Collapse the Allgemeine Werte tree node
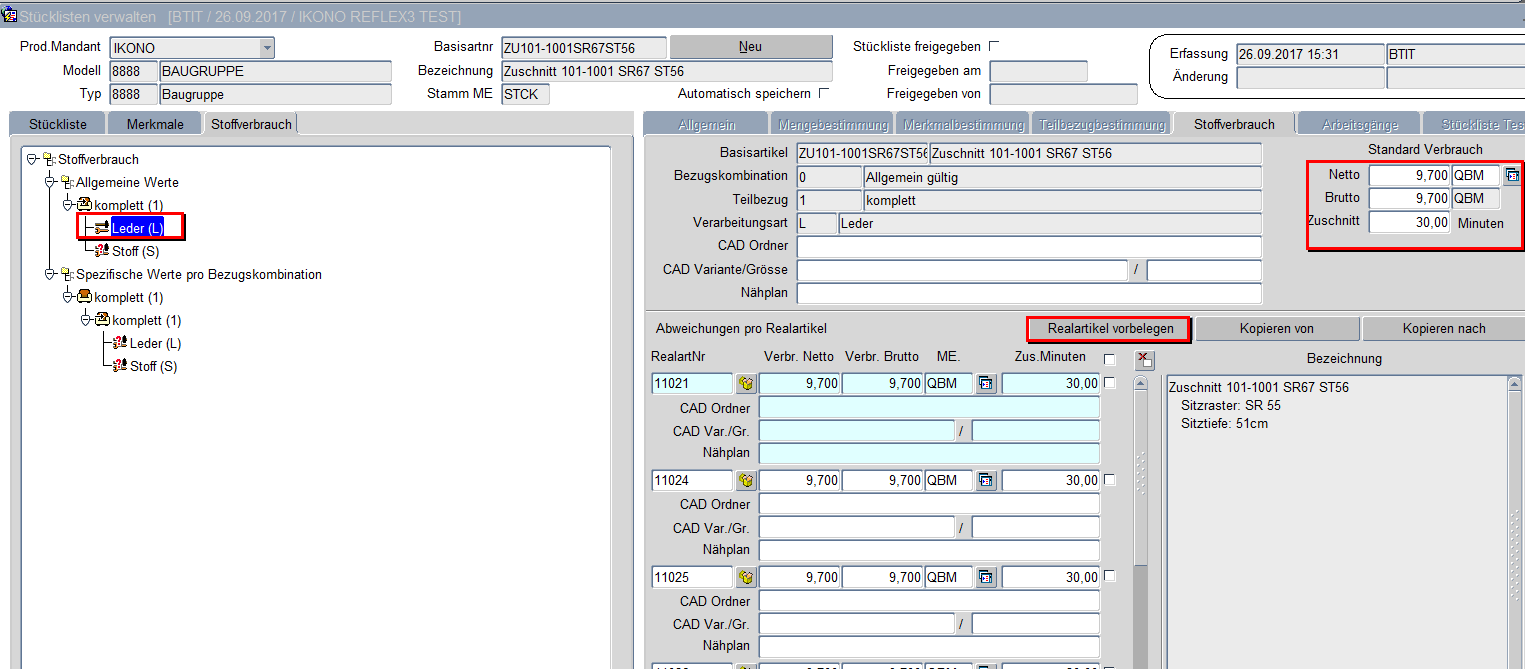The width and height of the screenshot is (1525, 669). click(x=49, y=182)
